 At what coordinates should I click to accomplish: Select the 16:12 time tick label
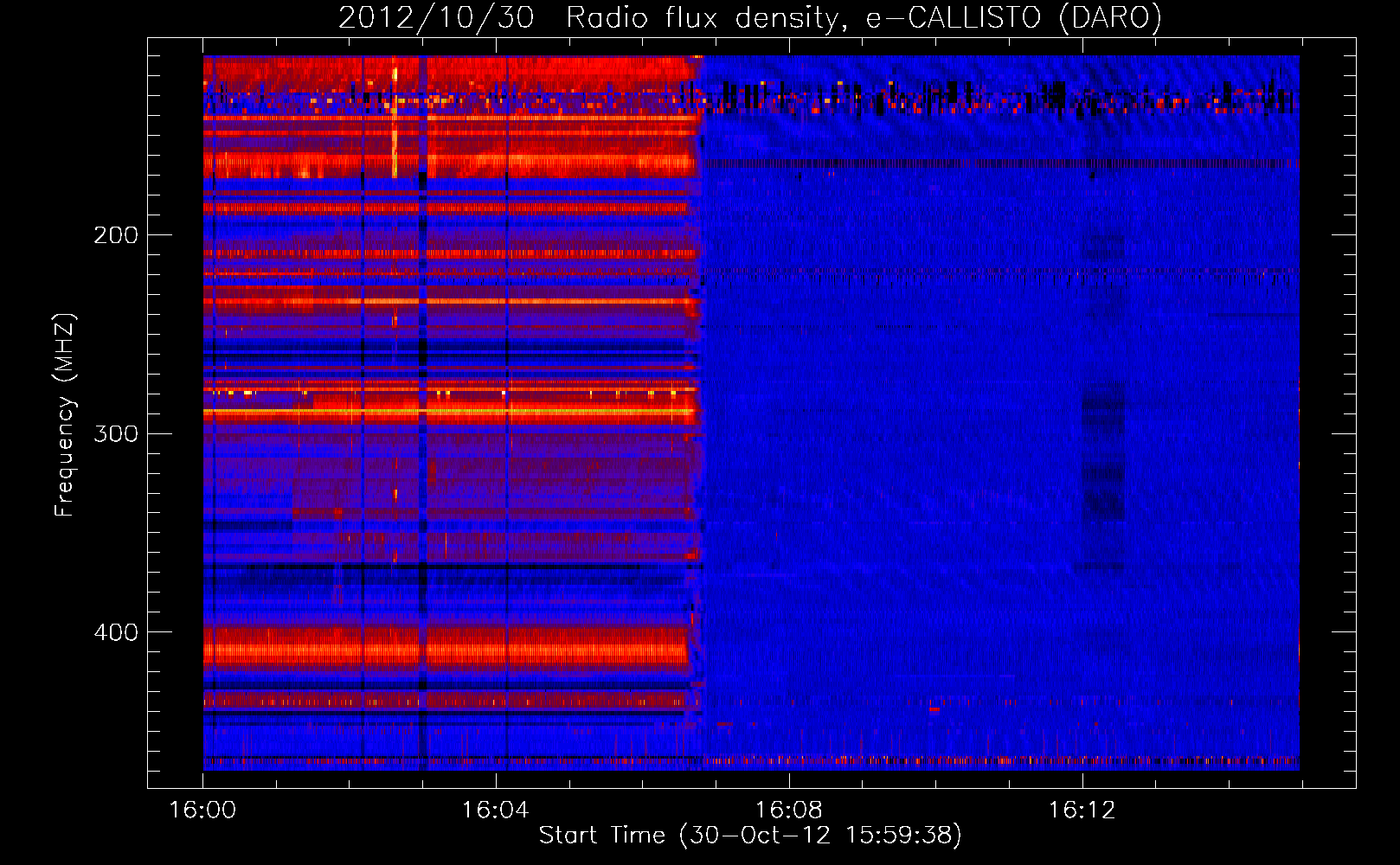click(1082, 811)
